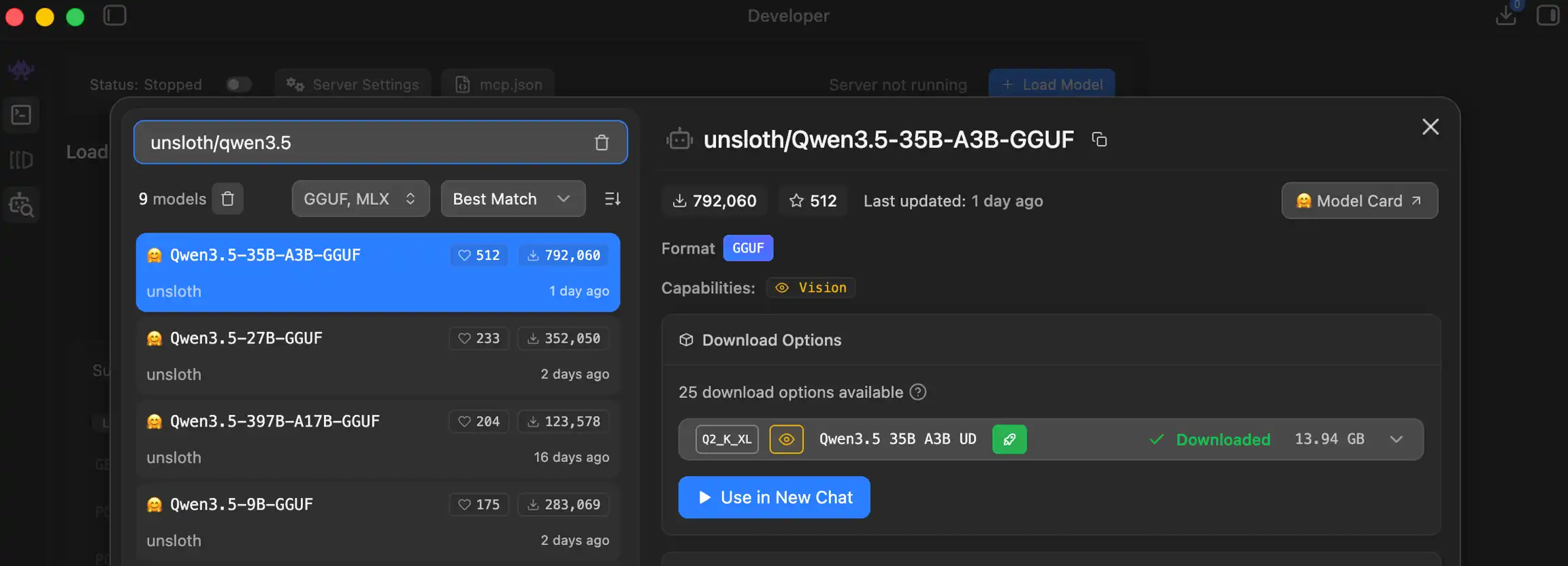Click the unsloth/qwen3.5 search input field

click(361, 143)
